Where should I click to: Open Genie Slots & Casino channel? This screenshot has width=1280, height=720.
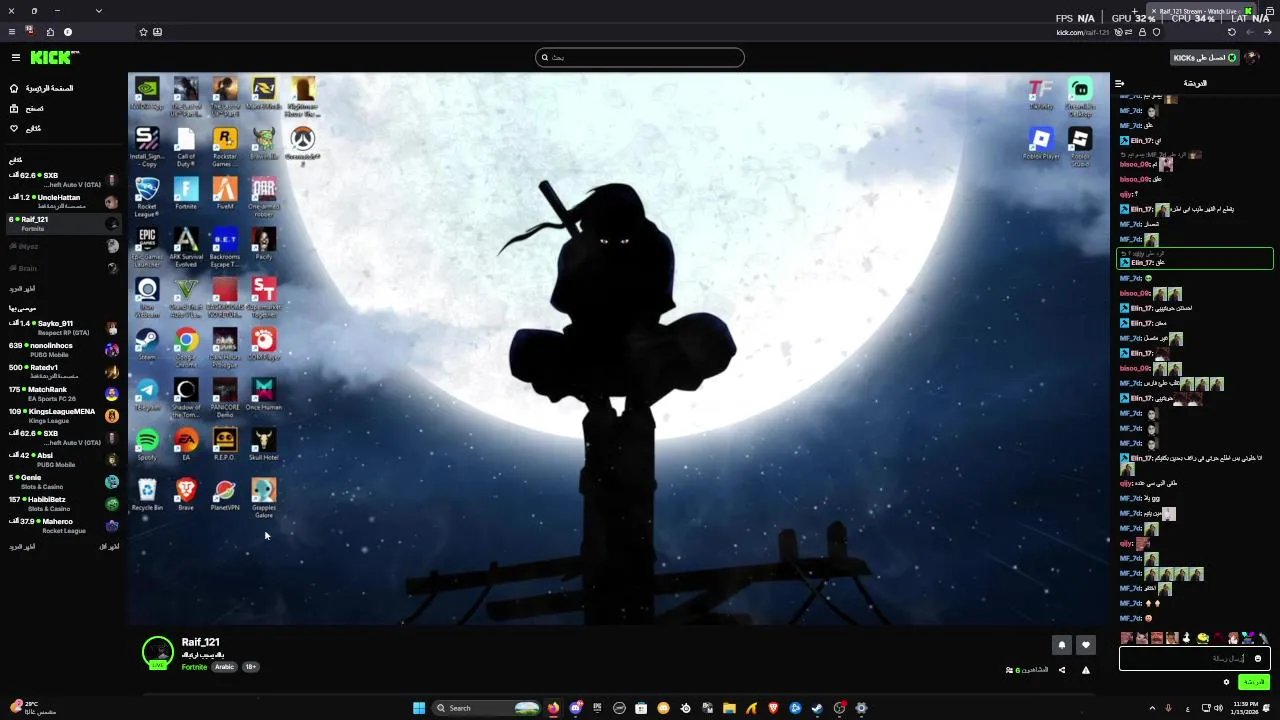[x=64, y=481]
